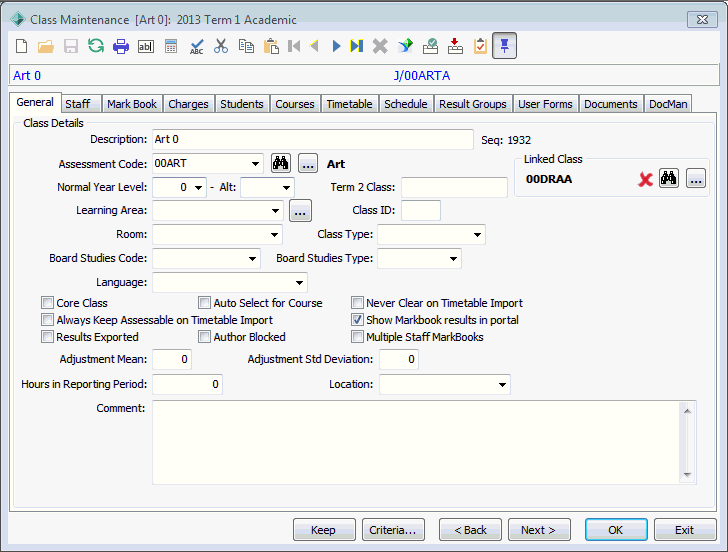Click the Print icon
Screen dimensions: 728x552
121,46
